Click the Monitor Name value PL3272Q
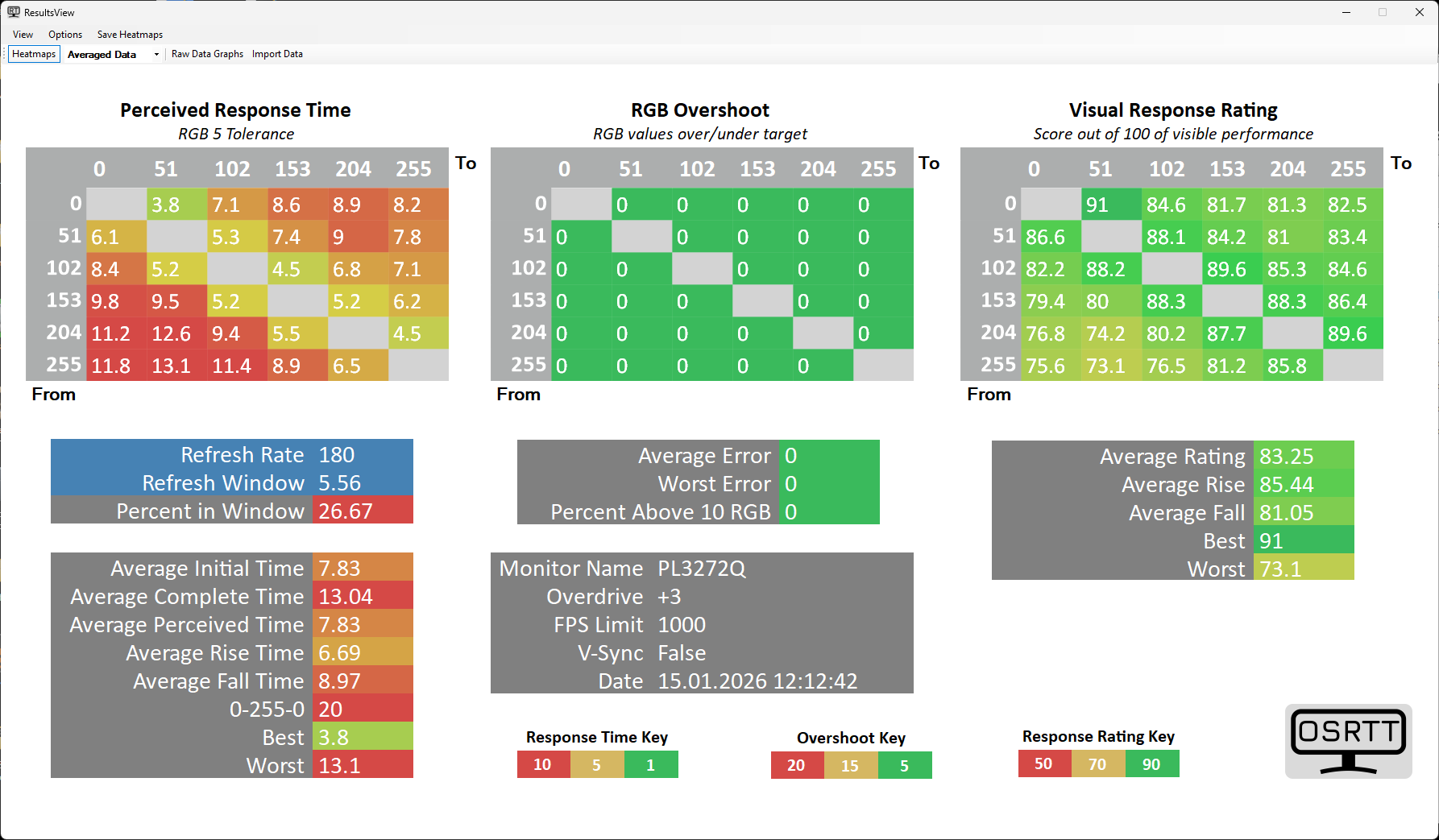1439x840 pixels. point(702,569)
